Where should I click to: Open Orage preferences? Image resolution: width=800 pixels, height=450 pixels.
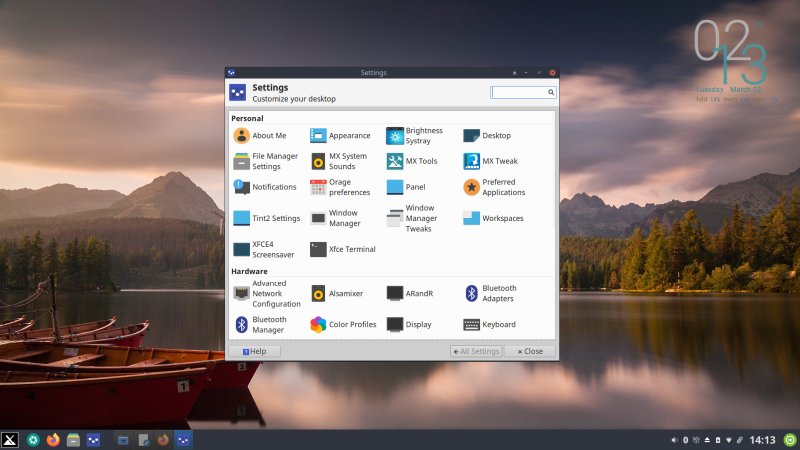click(340, 187)
